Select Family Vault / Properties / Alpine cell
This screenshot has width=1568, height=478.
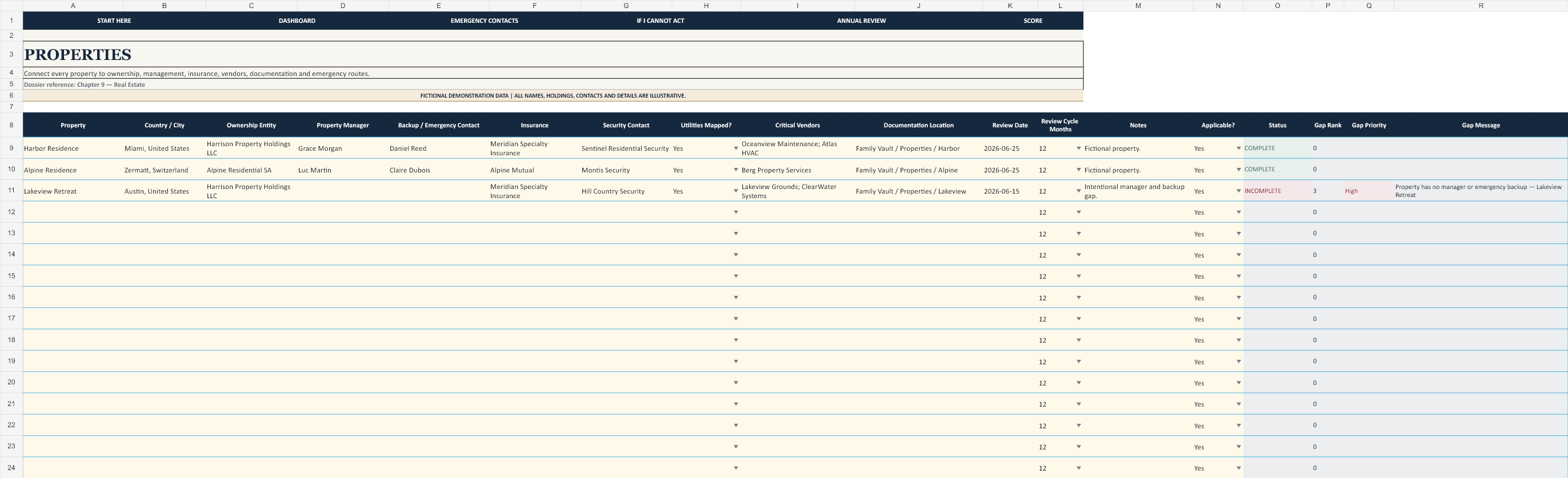click(x=918, y=170)
